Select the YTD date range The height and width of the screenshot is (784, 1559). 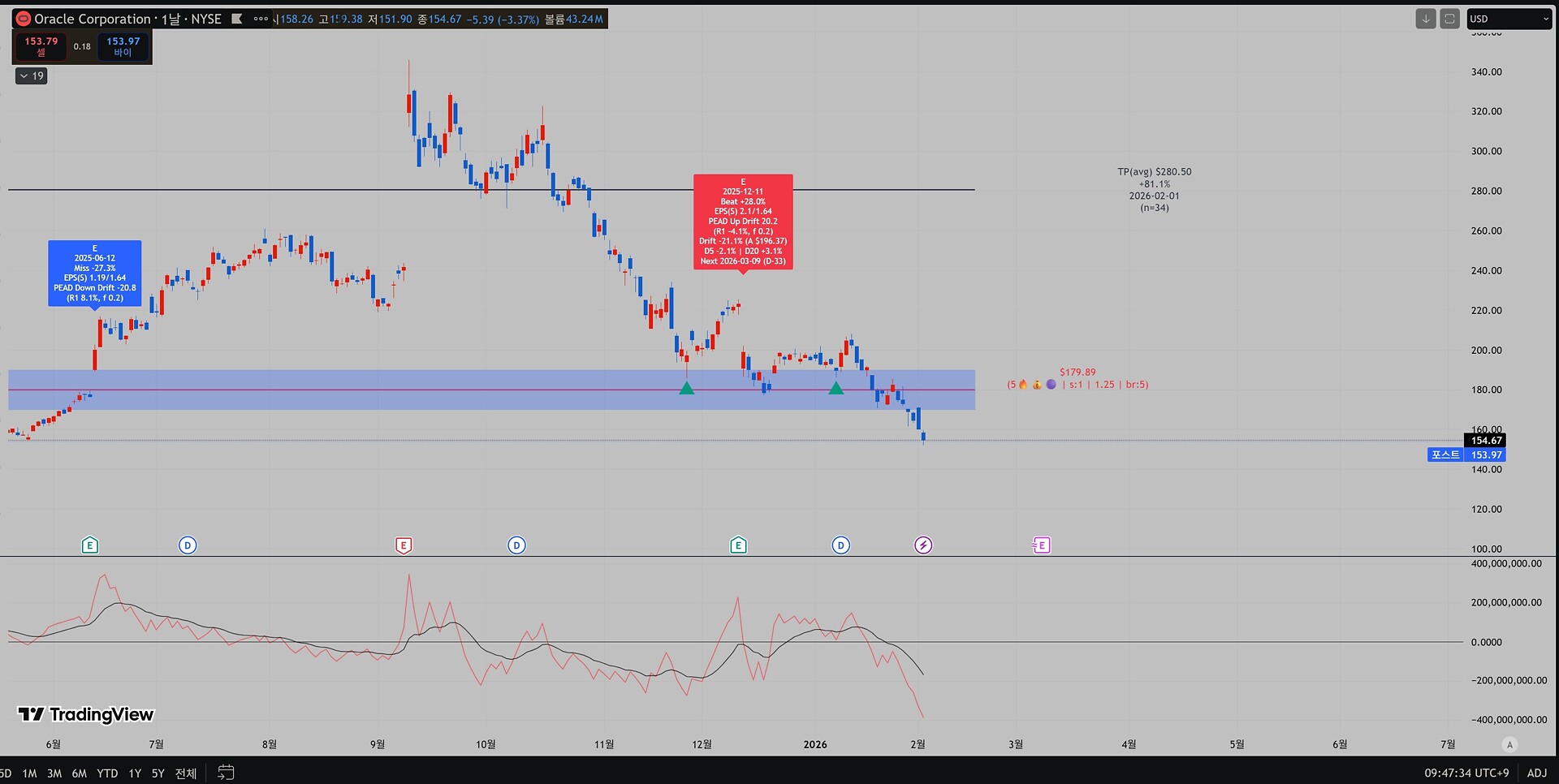107,773
